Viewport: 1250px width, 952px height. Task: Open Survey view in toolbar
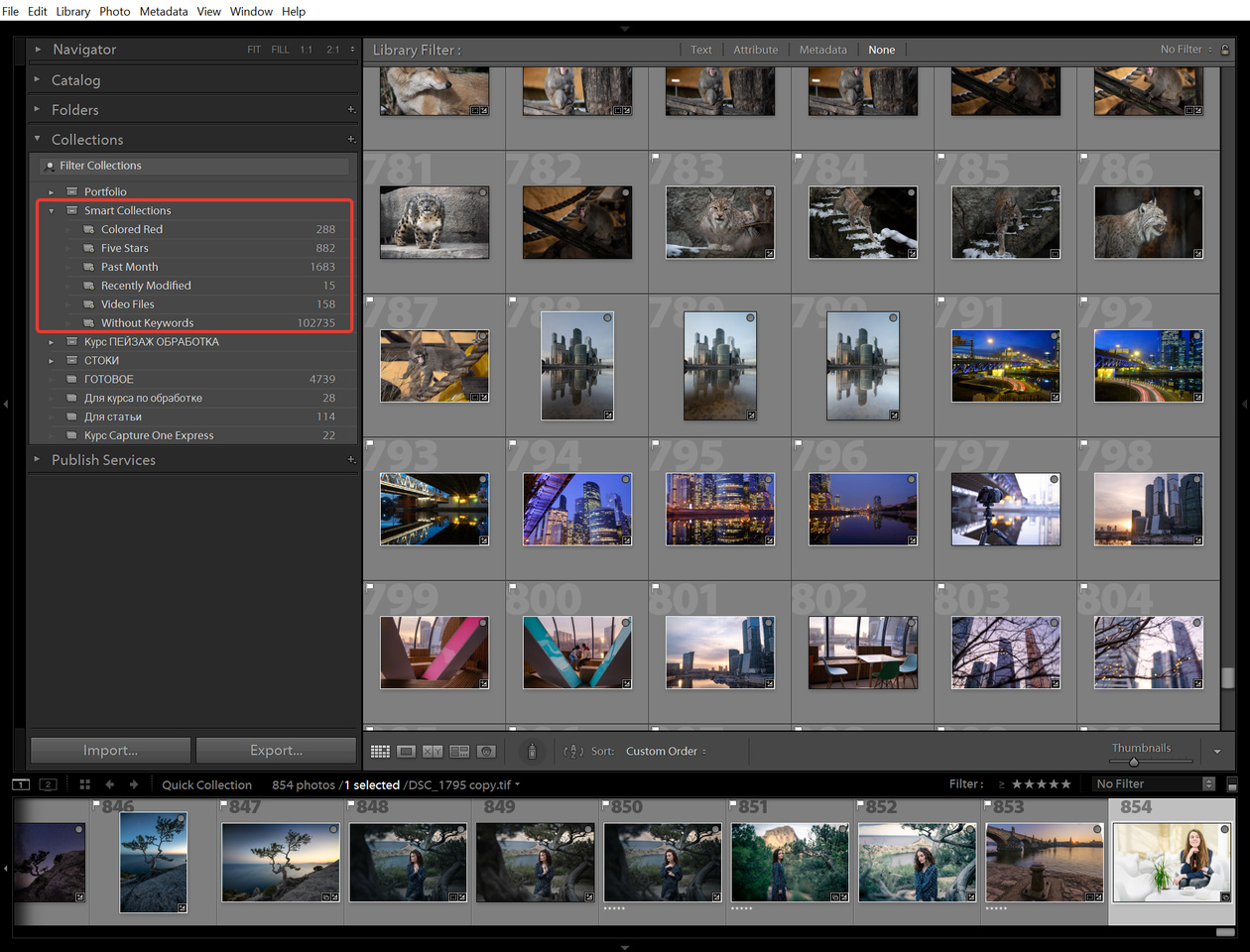[459, 752]
